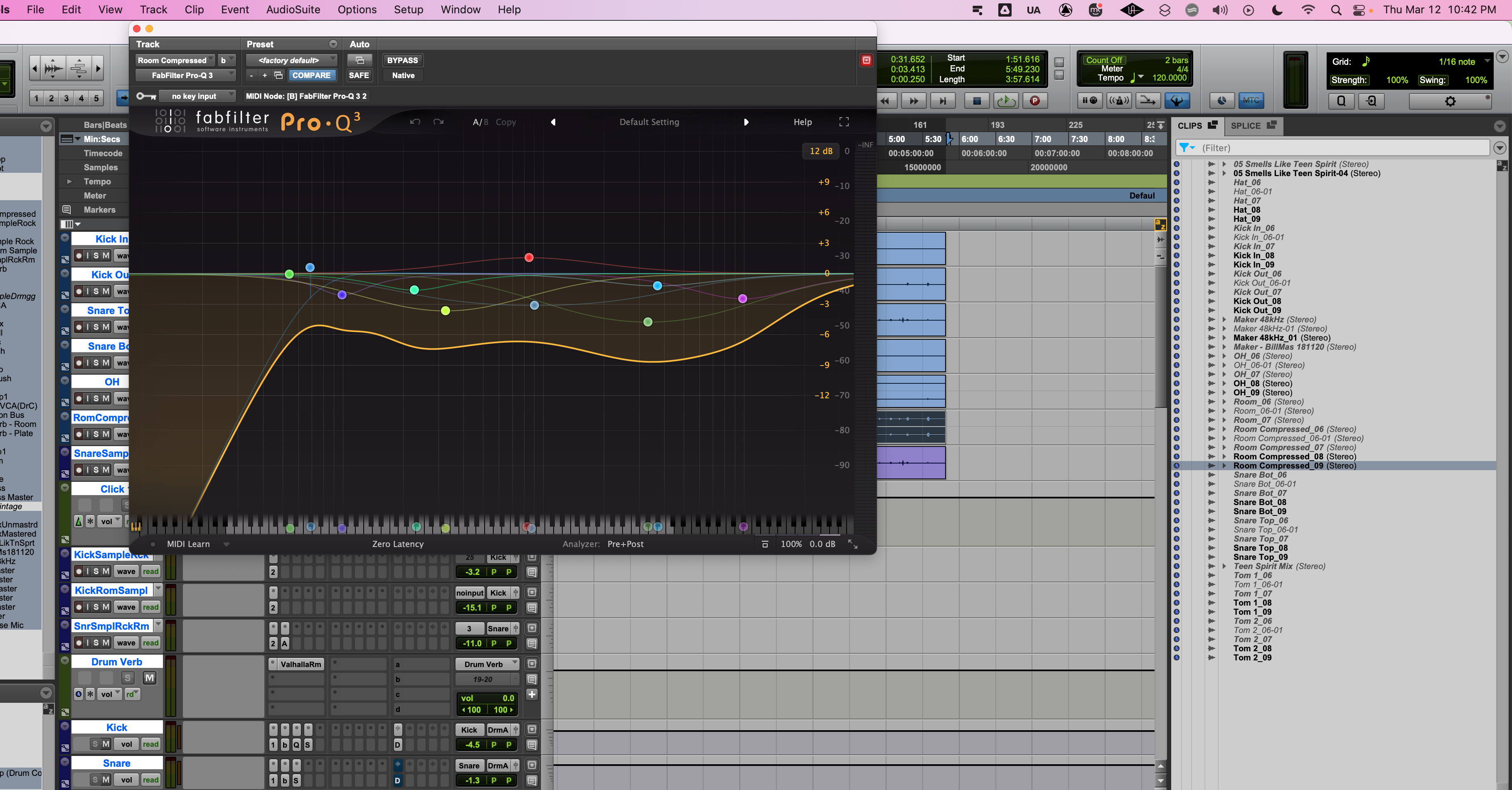
Task: Switch to the CLIPS tab
Action: 1197,125
